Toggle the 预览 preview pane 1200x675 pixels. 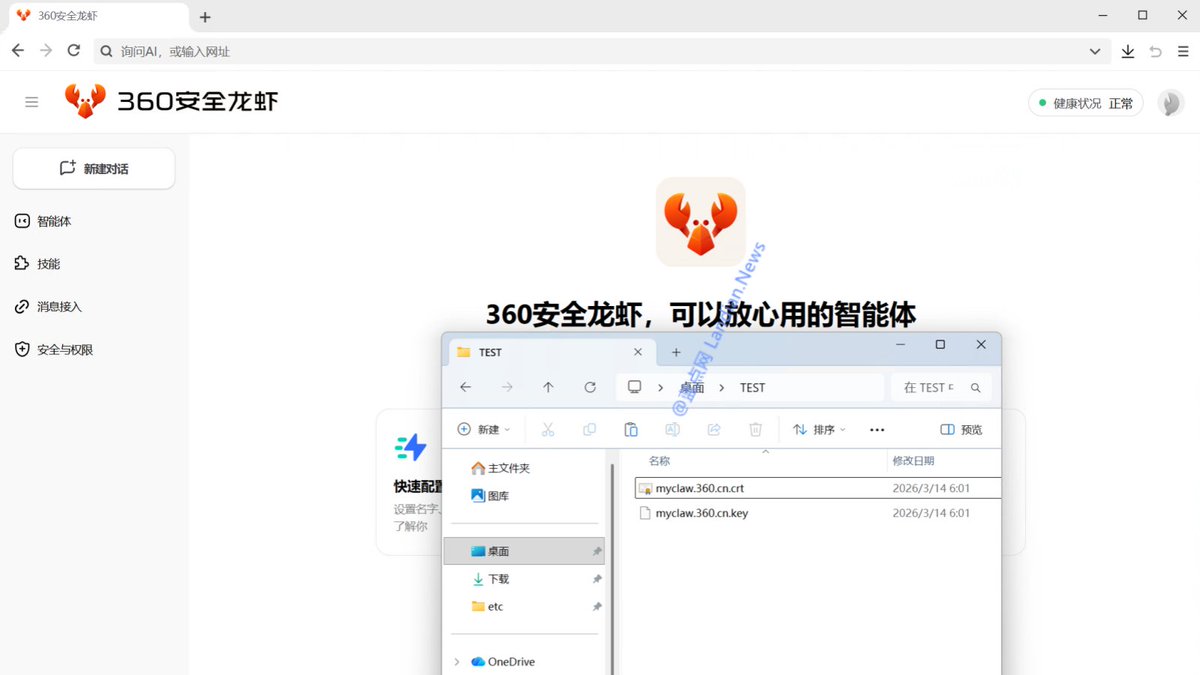click(962, 429)
